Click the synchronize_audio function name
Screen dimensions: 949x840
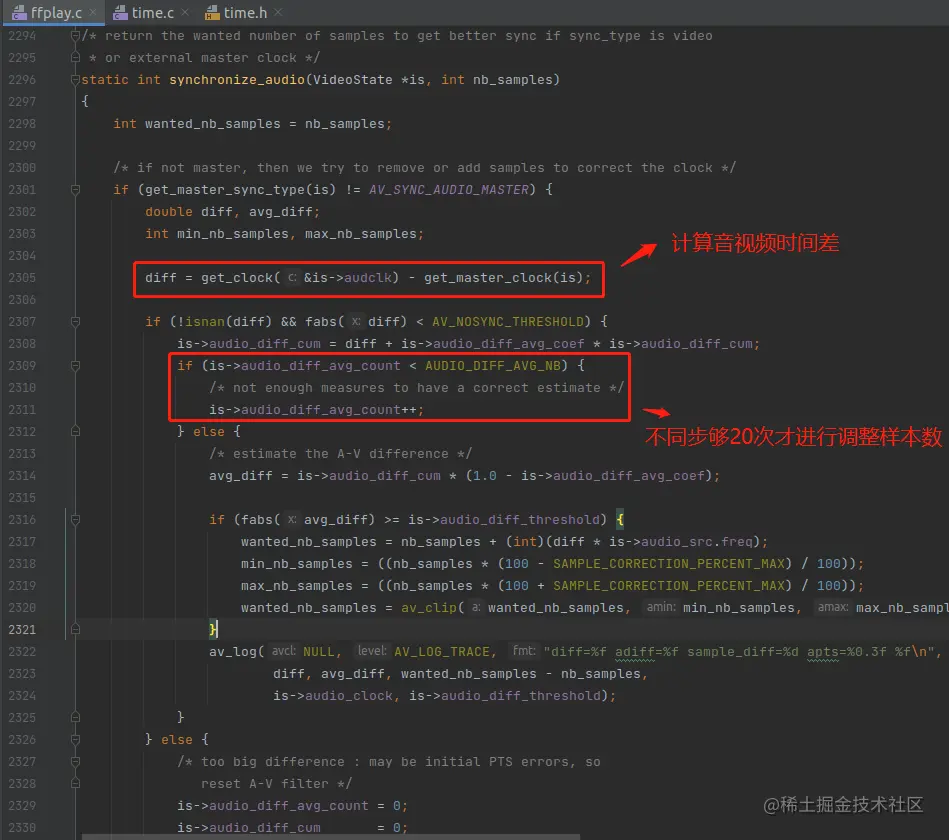click(237, 79)
